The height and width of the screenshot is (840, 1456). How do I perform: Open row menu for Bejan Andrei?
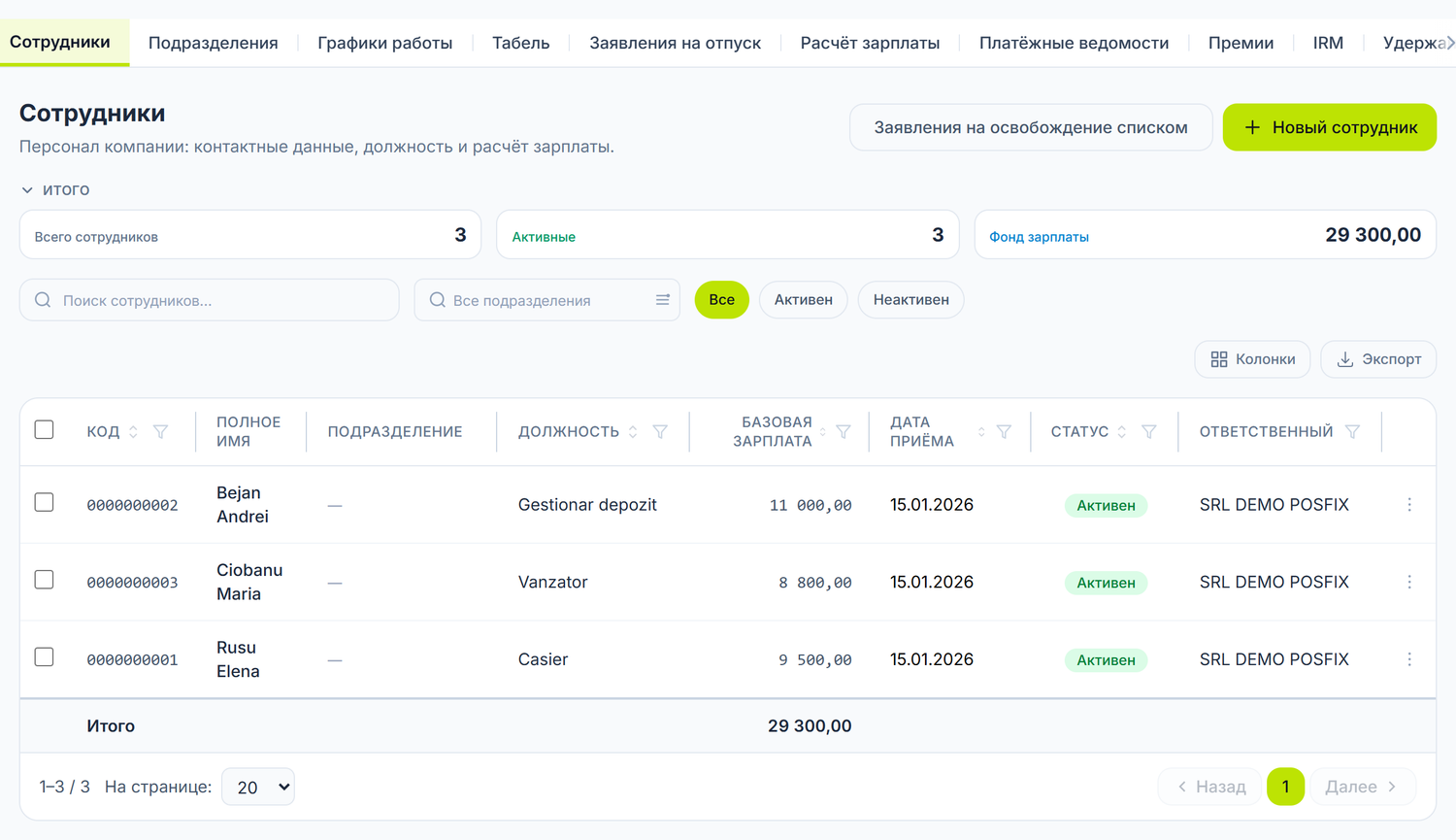coord(1409,505)
